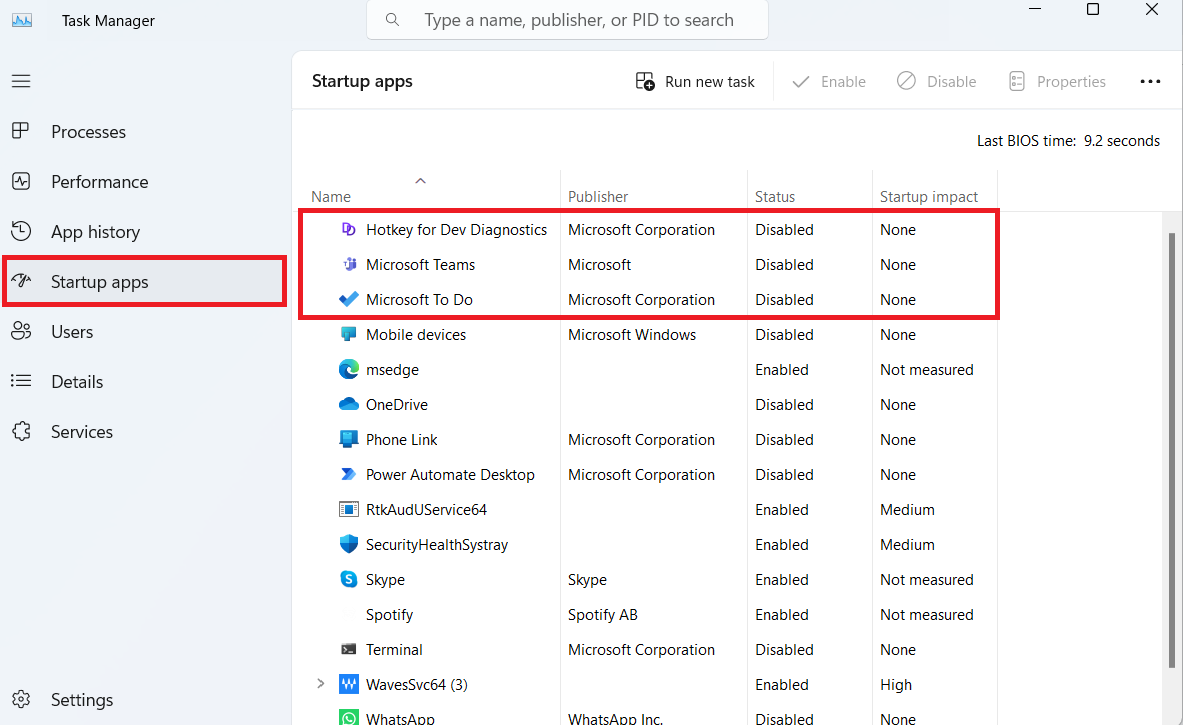The image size is (1183, 725).
Task: Click the vertical scrollbar of the startup list
Action: click(x=1172, y=449)
